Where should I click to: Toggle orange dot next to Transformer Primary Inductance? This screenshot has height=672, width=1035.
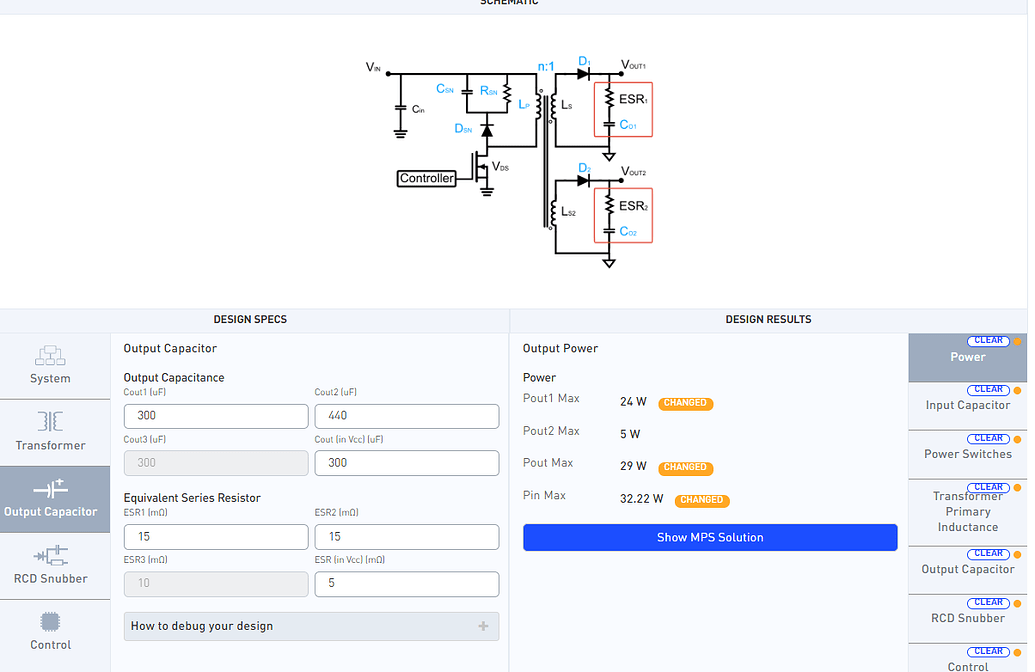coord(1017,487)
